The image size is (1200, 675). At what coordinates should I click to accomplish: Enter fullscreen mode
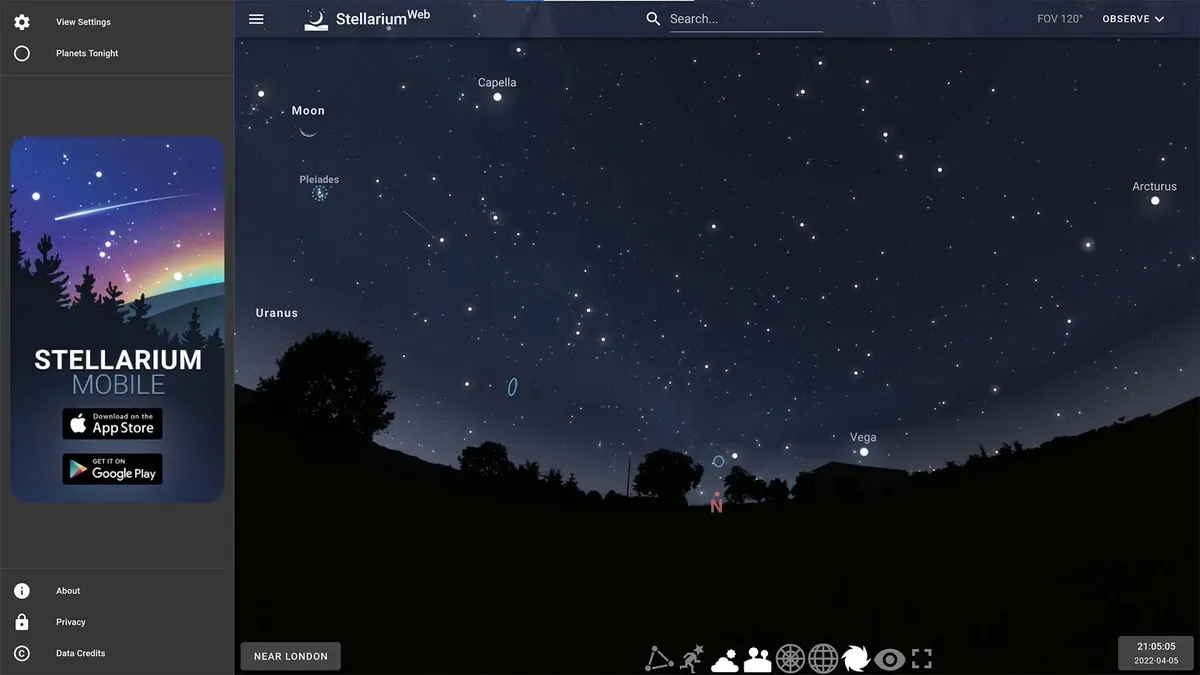[922, 659]
